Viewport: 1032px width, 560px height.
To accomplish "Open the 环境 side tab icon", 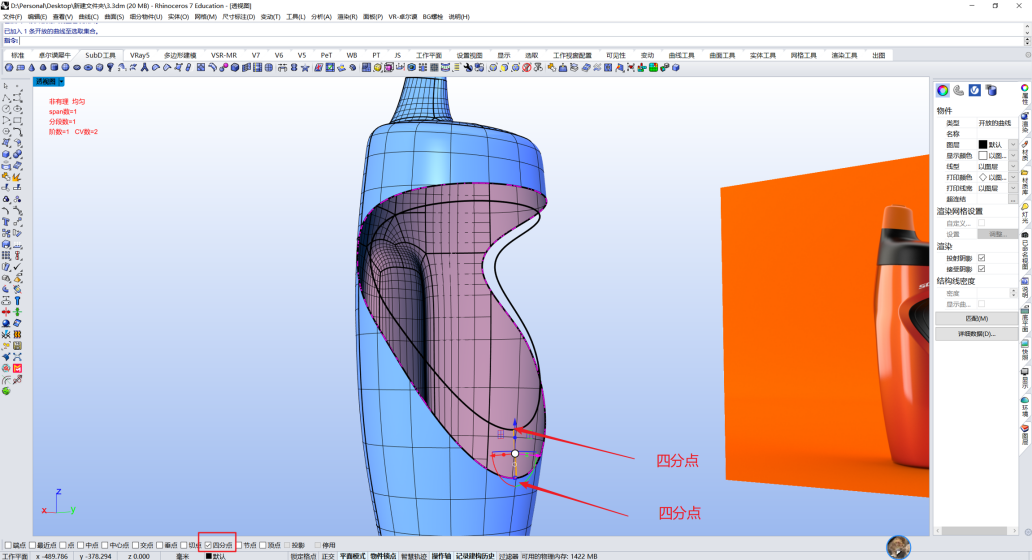I will click(1025, 407).
